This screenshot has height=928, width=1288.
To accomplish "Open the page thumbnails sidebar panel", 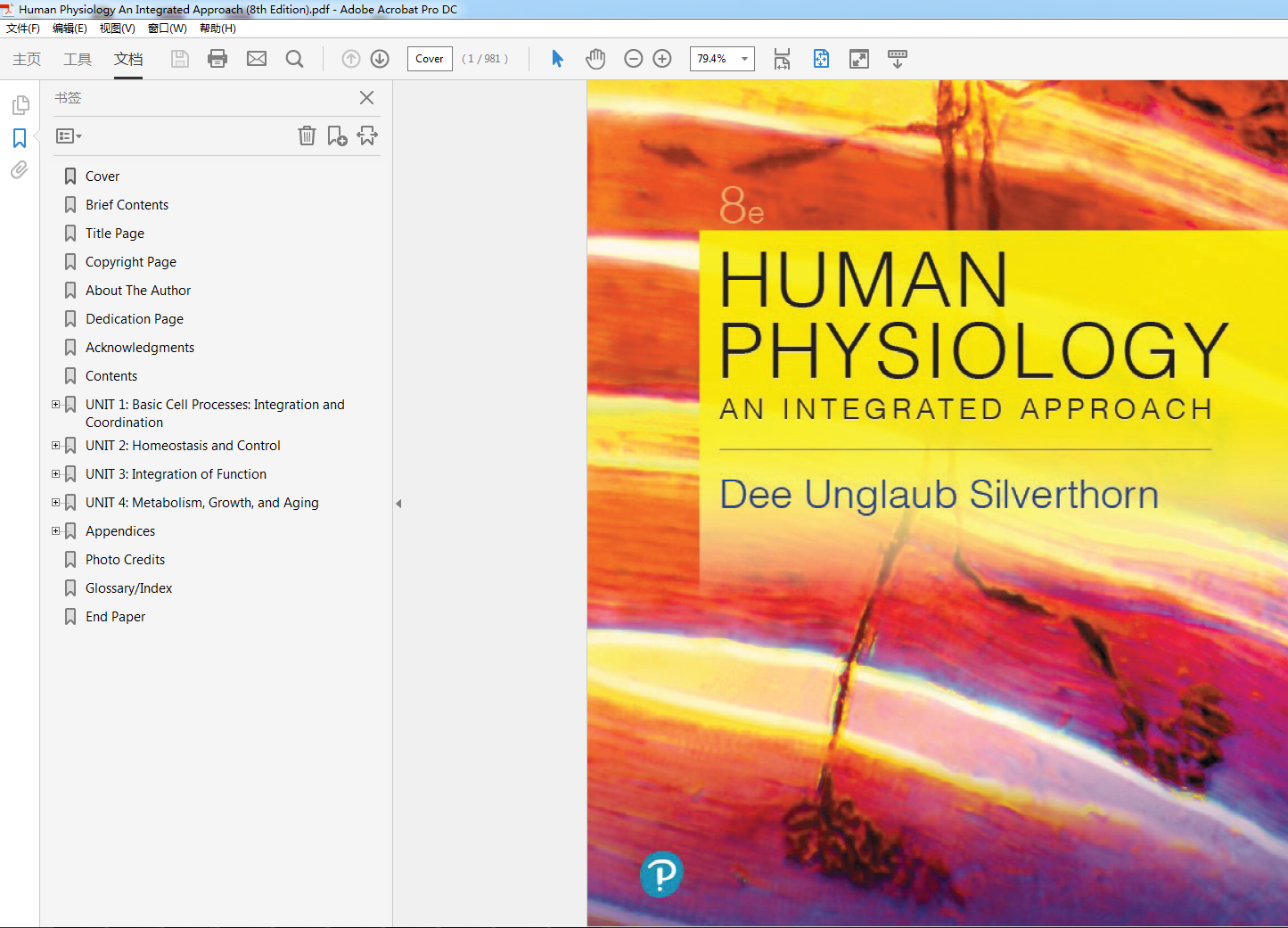I will [x=20, y=104].
